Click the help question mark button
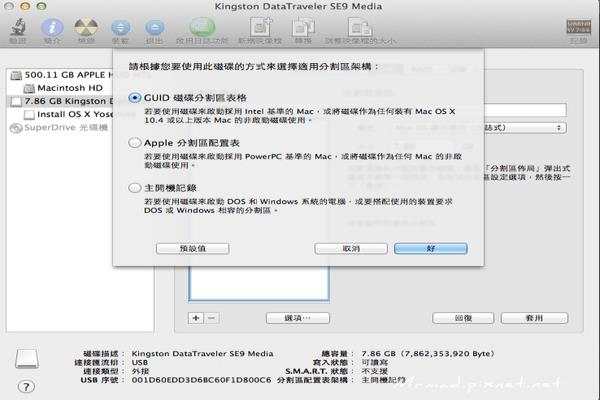Image resolution: width=600 pixels, height=400 pixels. tap(26, 387)
